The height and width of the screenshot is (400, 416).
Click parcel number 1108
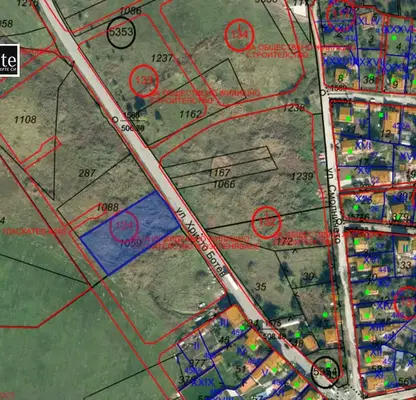click(x=25, y=119)
